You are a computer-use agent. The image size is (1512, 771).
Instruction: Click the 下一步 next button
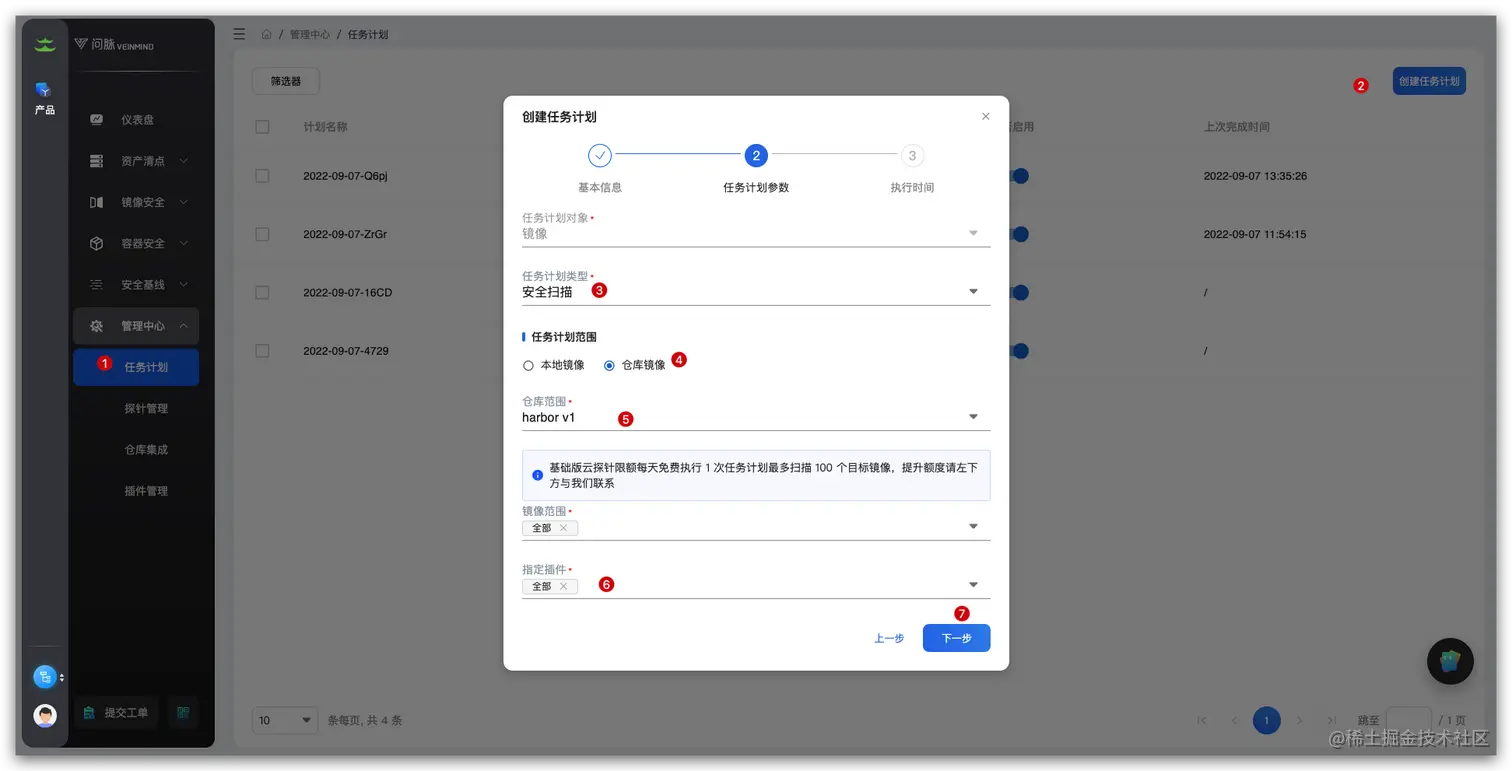click(956, 638)
